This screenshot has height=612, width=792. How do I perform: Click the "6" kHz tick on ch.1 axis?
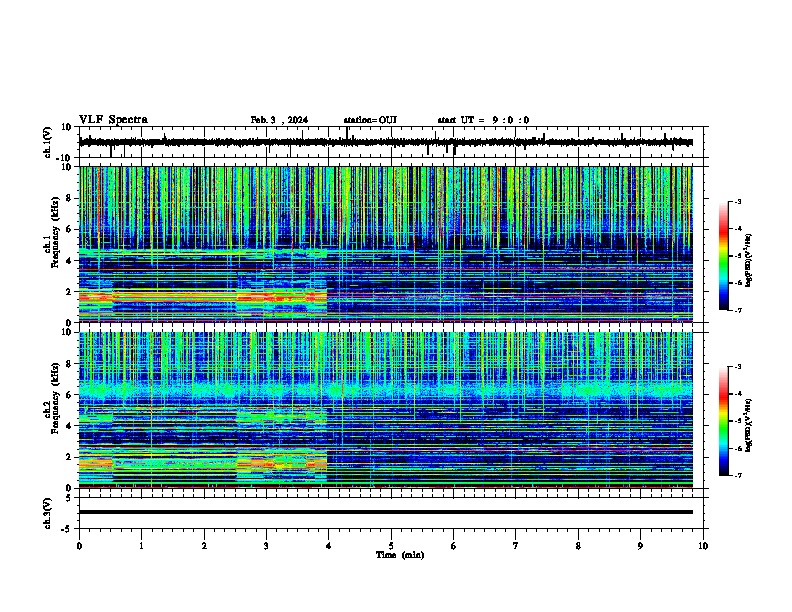69,229
